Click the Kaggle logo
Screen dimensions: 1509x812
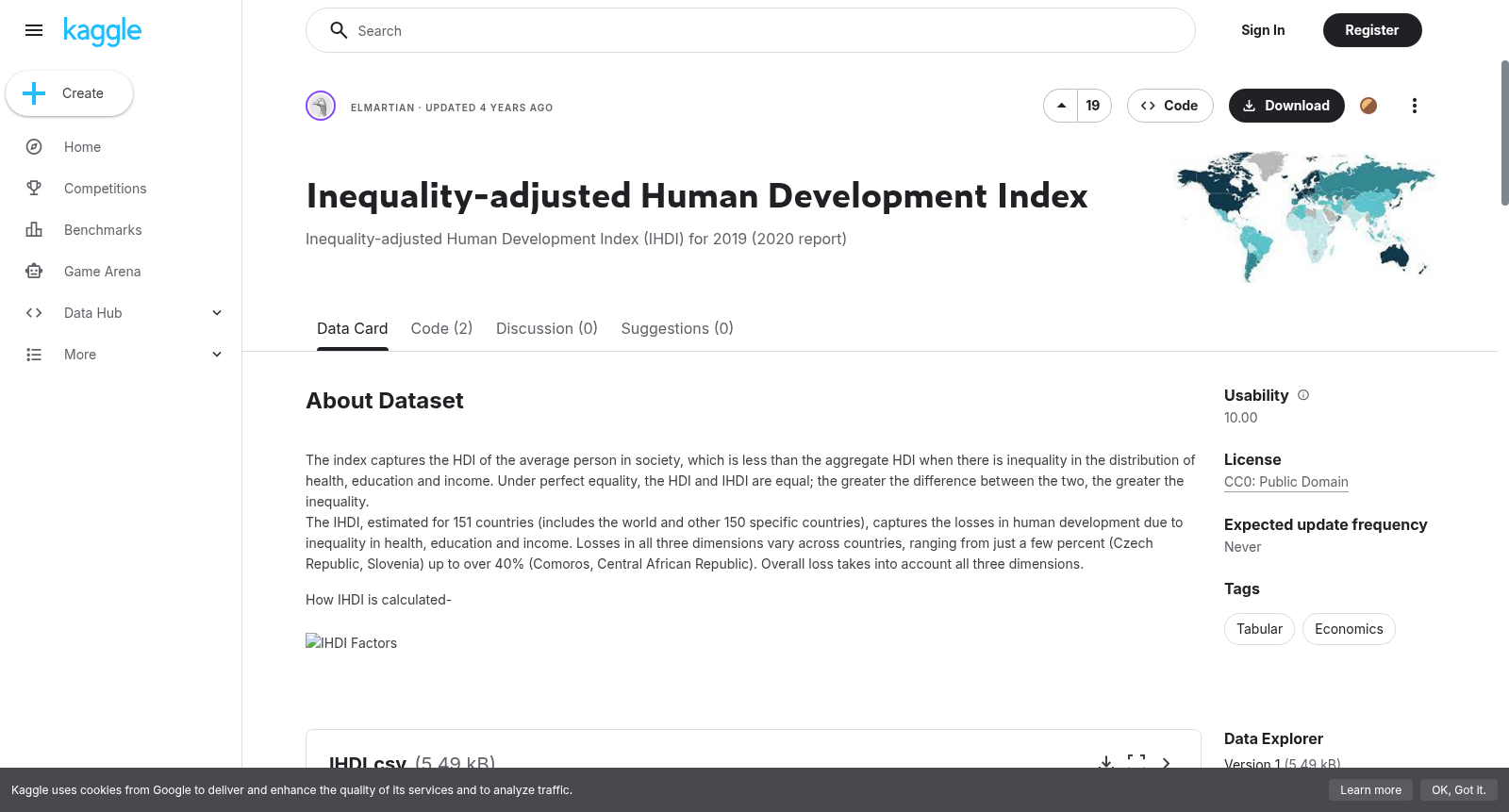pos(102,31)
